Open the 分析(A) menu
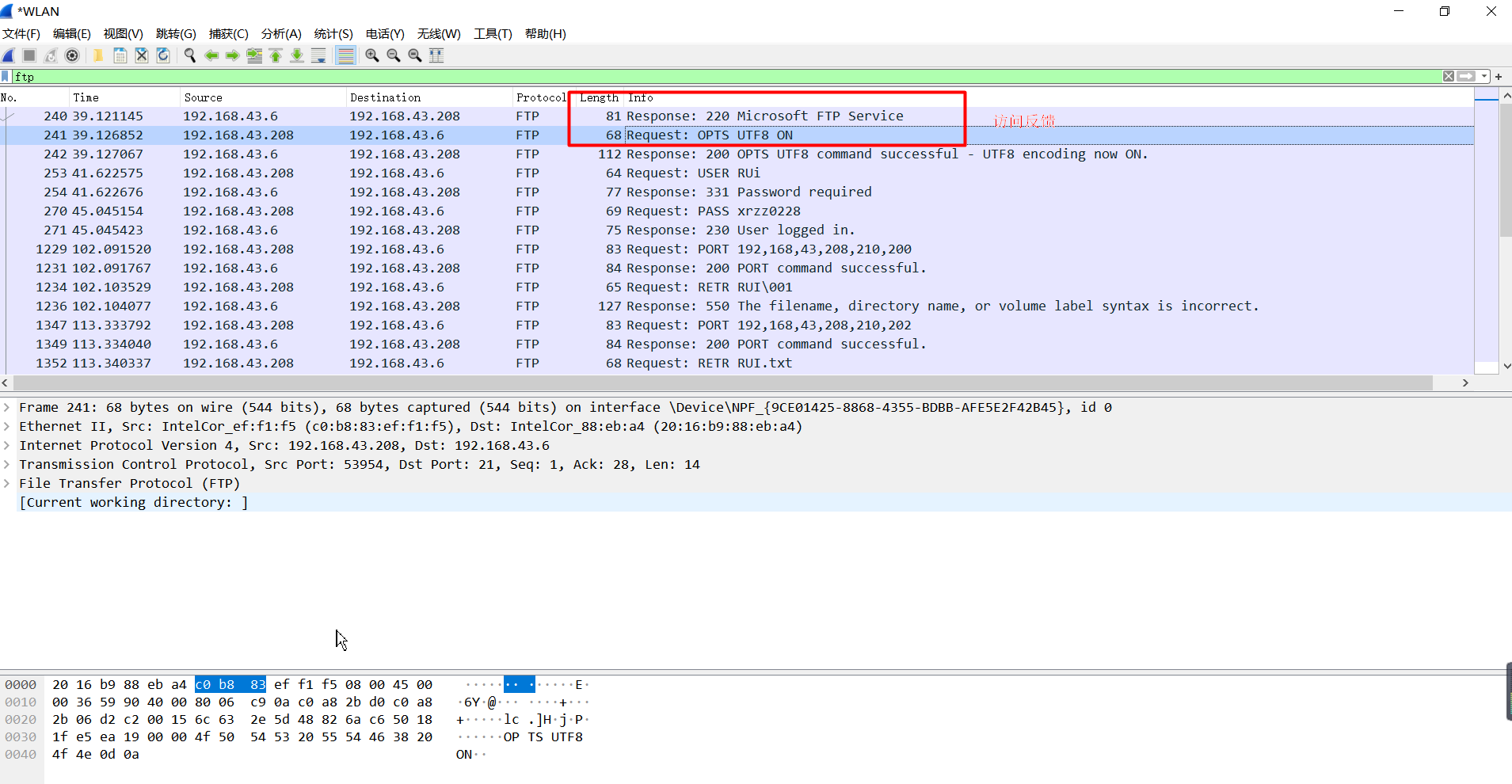 click(281, 34)
